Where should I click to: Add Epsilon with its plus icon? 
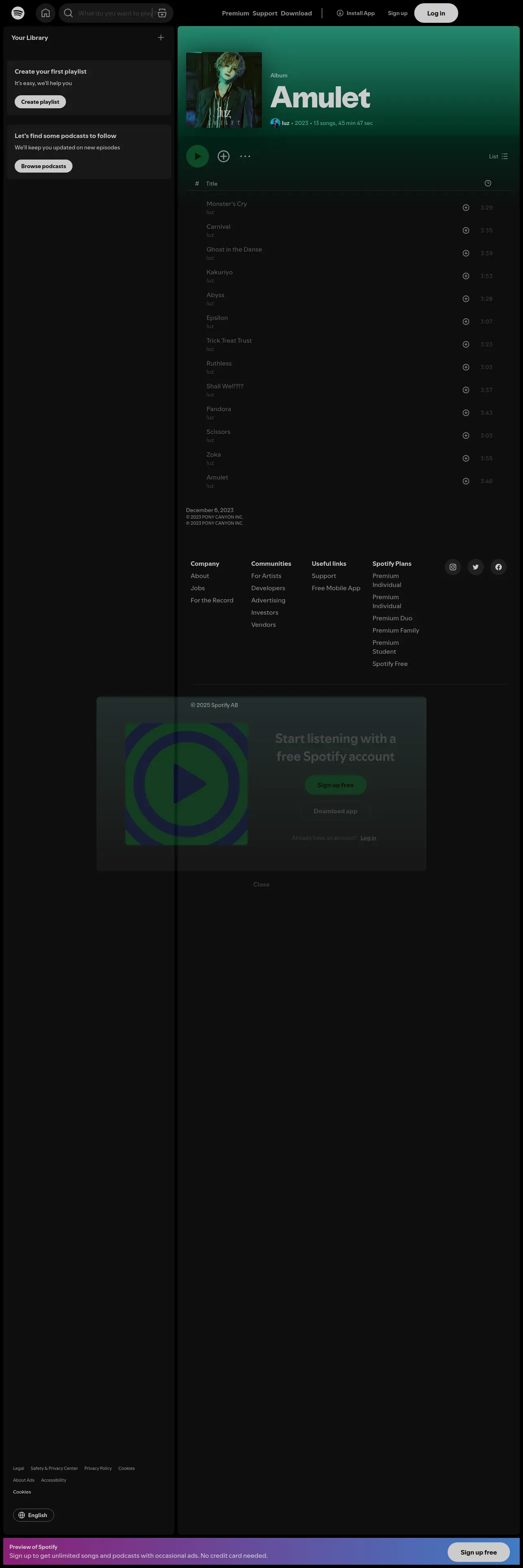click(466, 322)
